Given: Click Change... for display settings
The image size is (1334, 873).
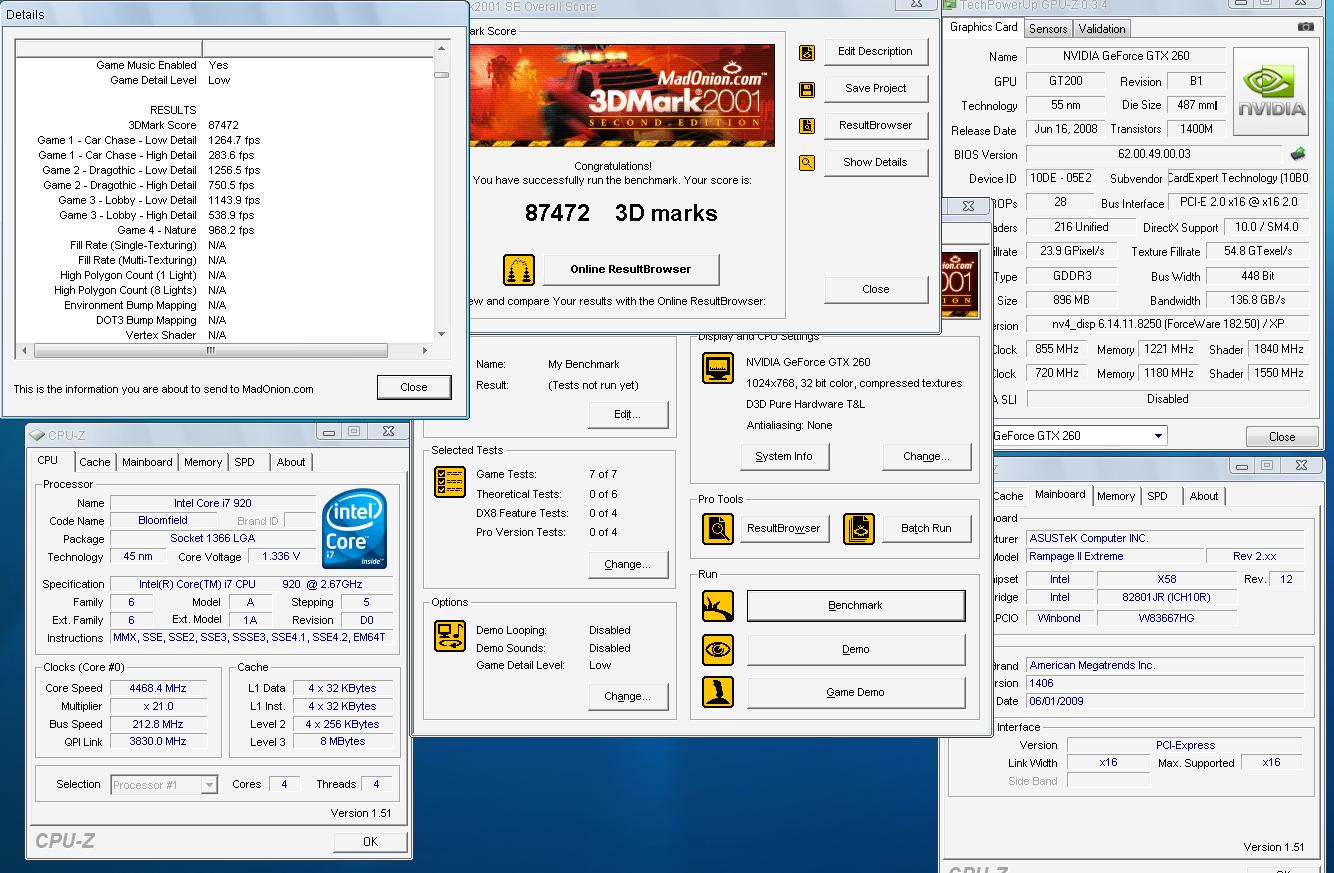Looking at the screenshot, I should pyautogui.click(x=926, y=457).
